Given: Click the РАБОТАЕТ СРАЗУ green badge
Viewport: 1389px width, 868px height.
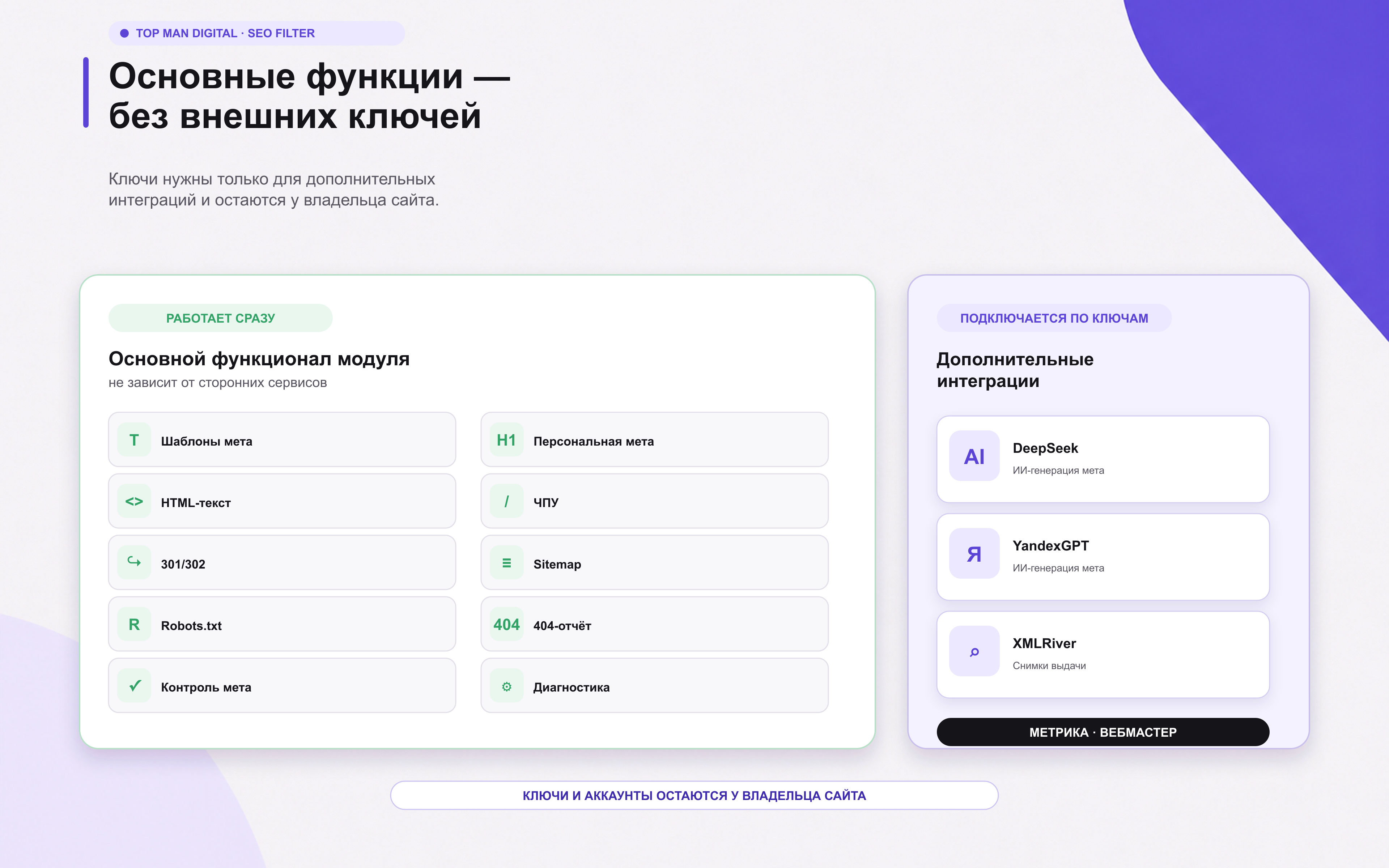Looking at the screenshot, I should click(x=220, y=318).
